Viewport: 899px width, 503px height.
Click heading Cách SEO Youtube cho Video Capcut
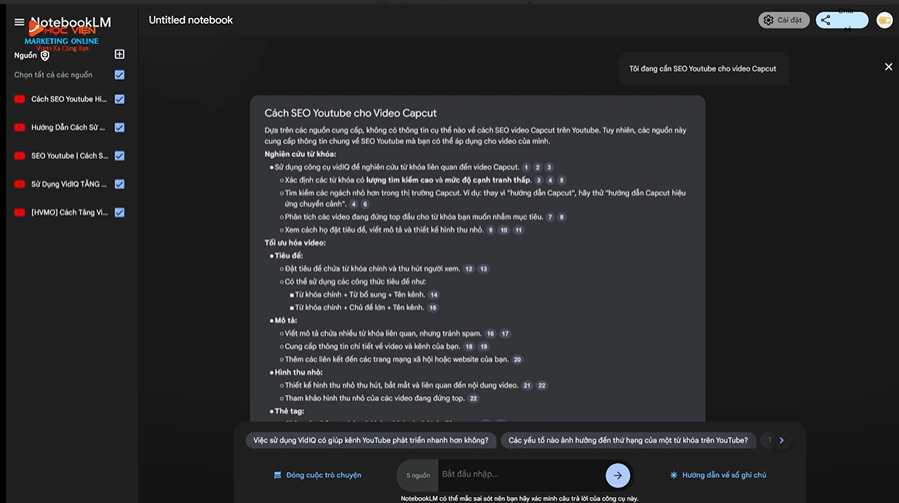click(x=350, y=113)
